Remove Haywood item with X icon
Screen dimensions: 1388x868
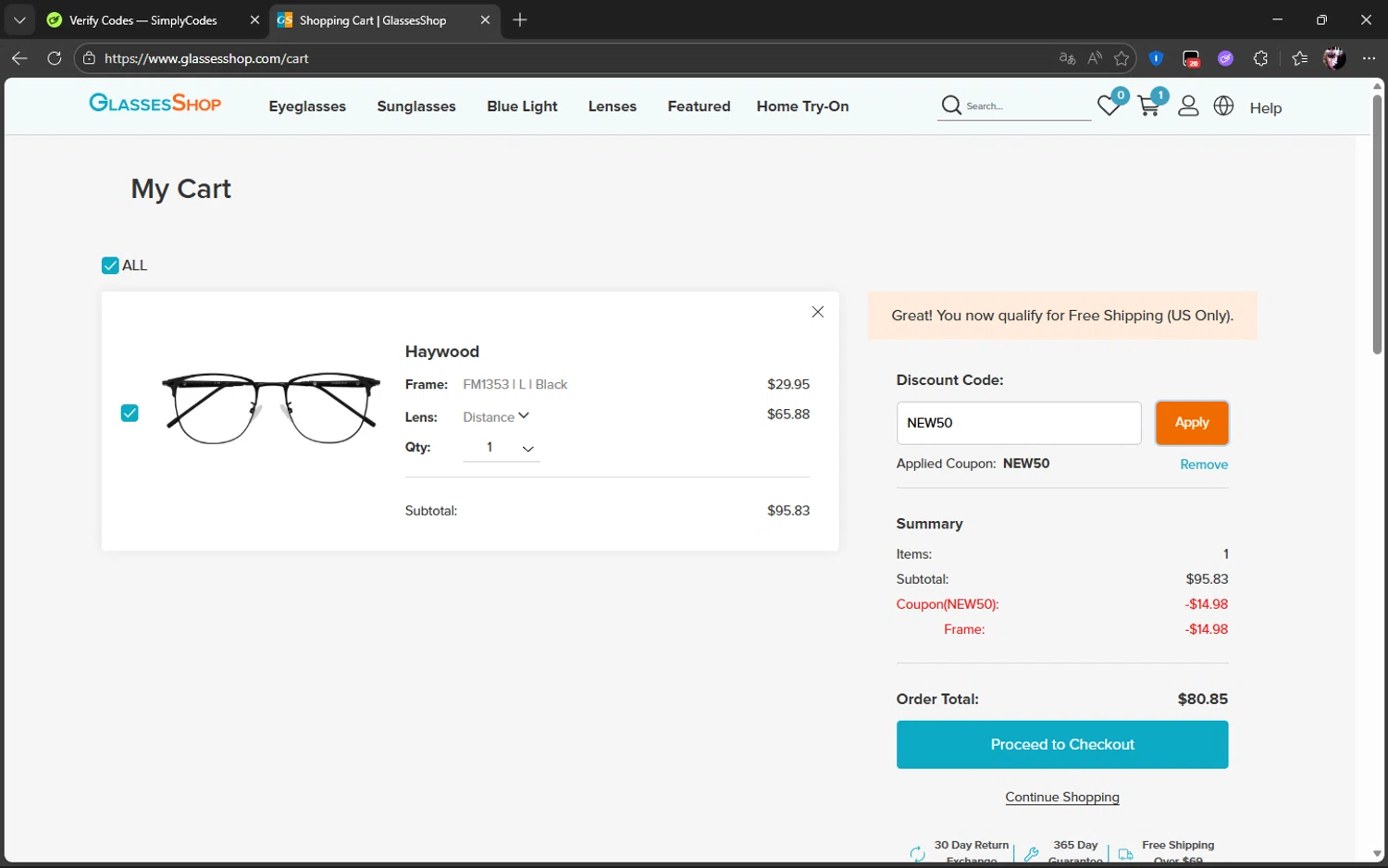point(817,312)
